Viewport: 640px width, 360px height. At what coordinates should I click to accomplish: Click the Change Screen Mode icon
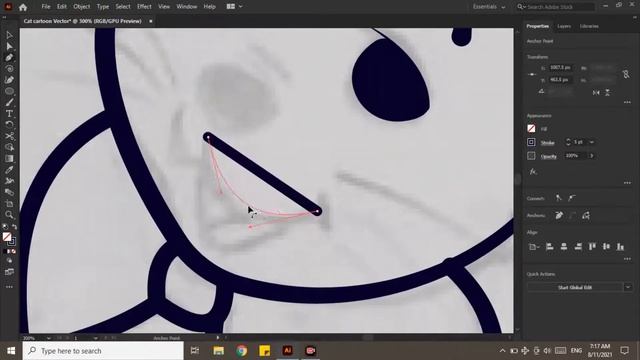[9, 272]
